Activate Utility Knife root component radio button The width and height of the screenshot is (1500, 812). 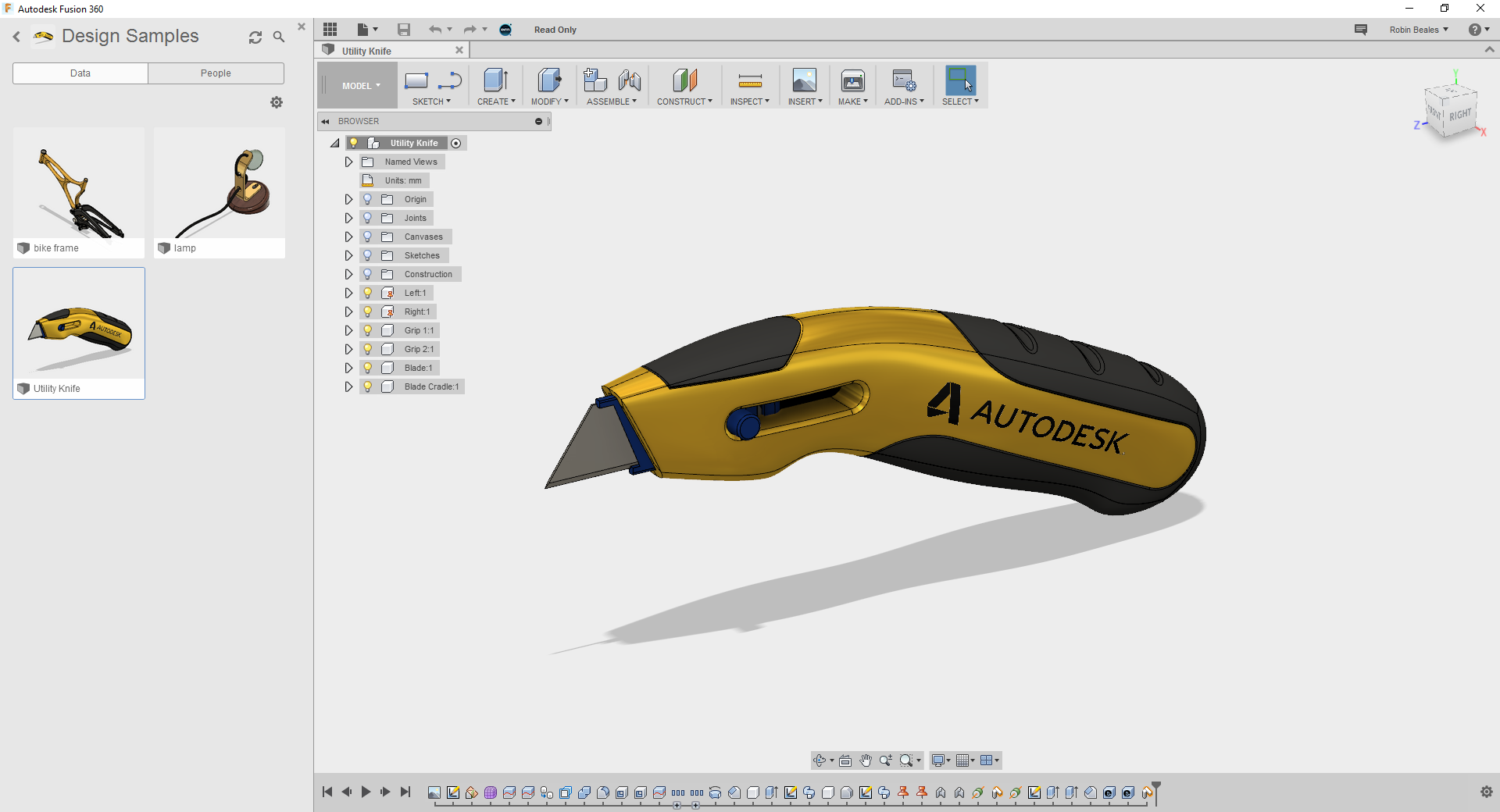(456, 143)
